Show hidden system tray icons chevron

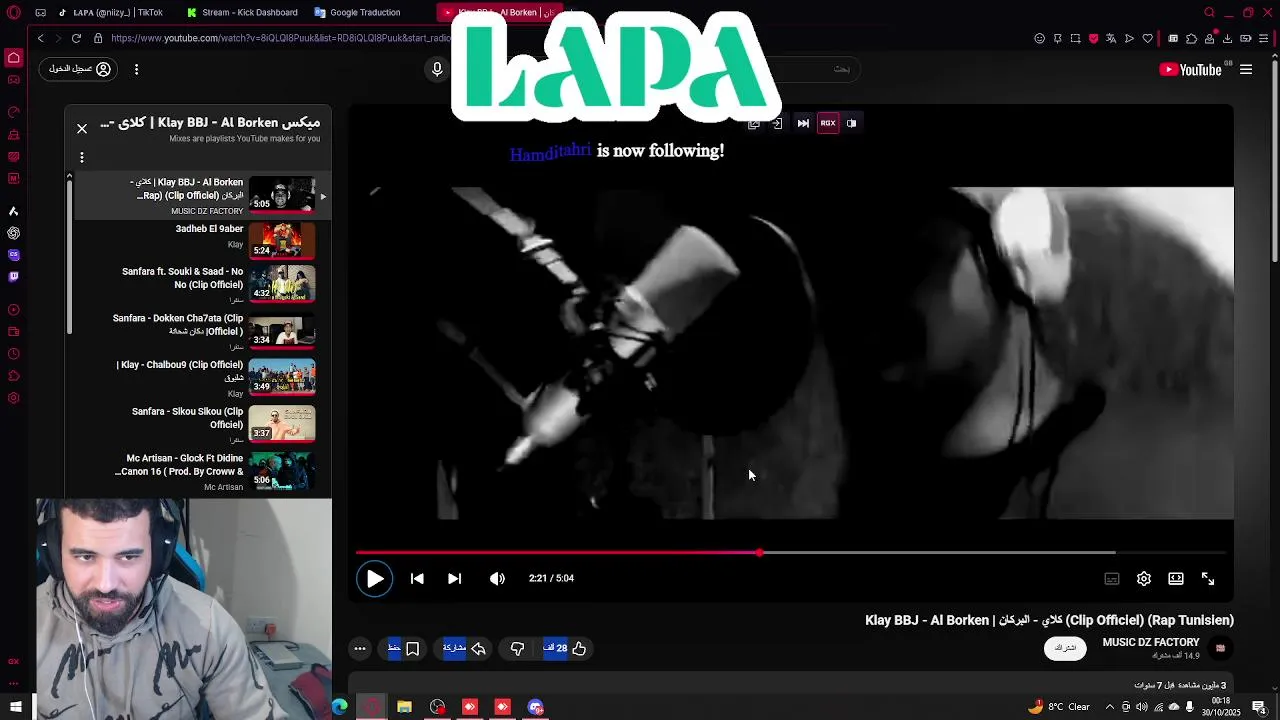tap(1109, 707)
